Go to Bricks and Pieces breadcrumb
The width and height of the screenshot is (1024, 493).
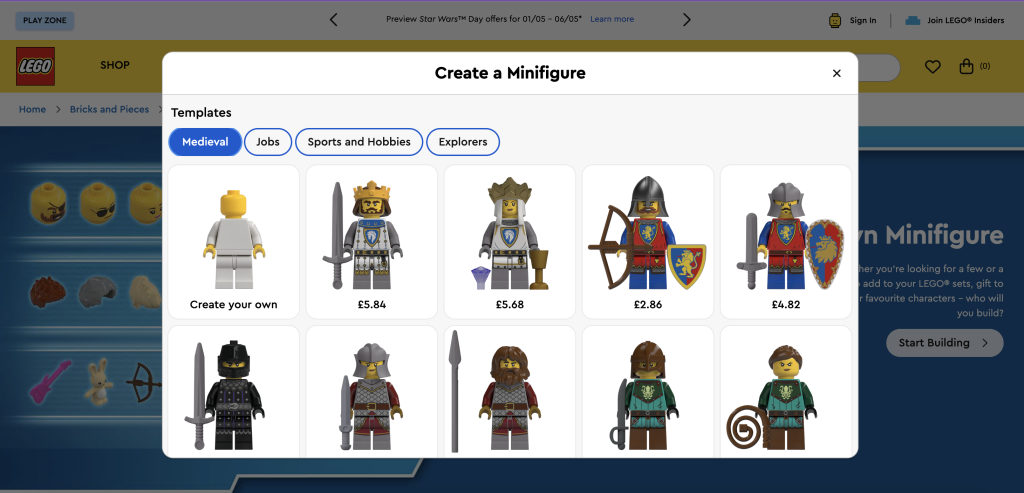[110, 109]
